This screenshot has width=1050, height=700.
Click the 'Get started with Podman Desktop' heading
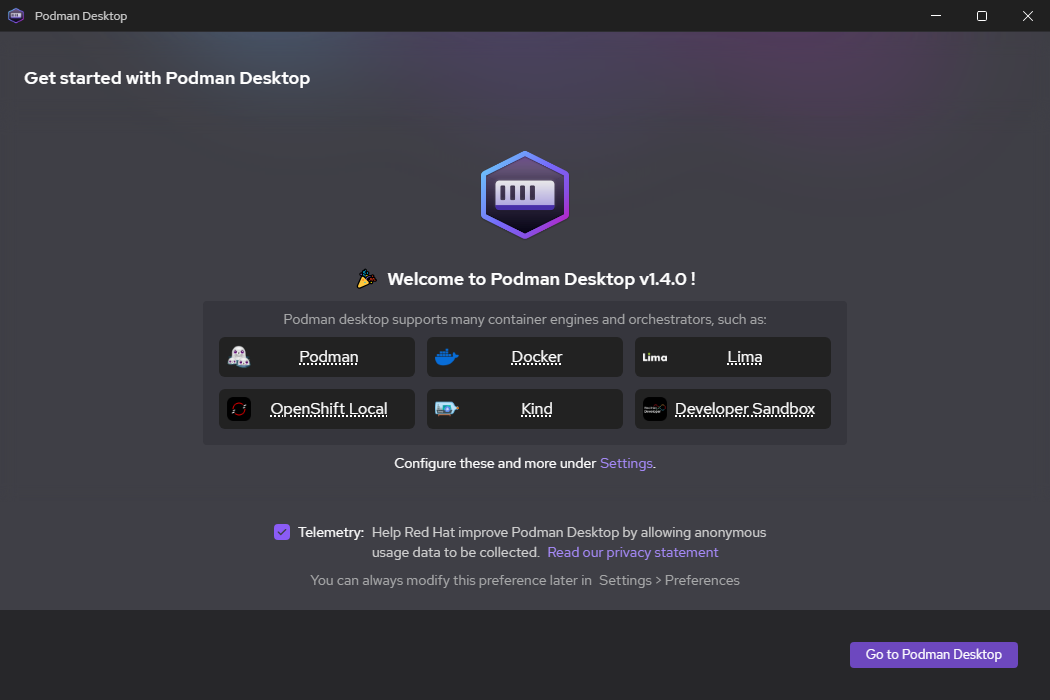click(167, 78)
